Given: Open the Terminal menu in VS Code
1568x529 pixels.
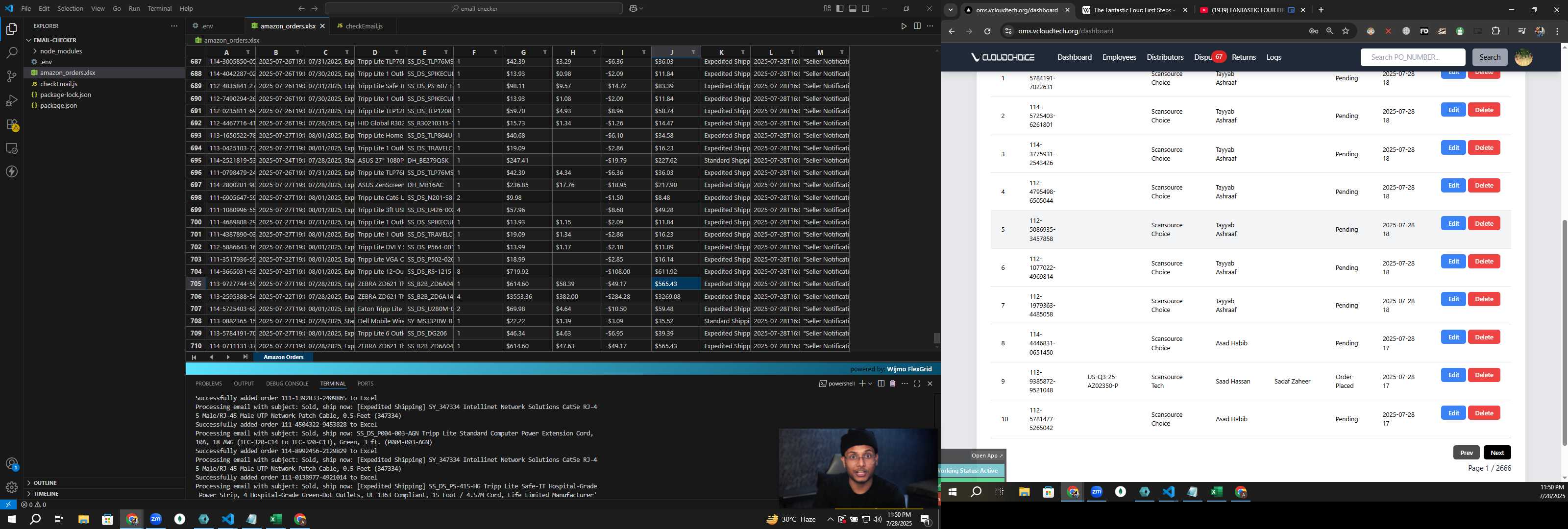Looking at the screenshot, I should (x=159, y=8).
